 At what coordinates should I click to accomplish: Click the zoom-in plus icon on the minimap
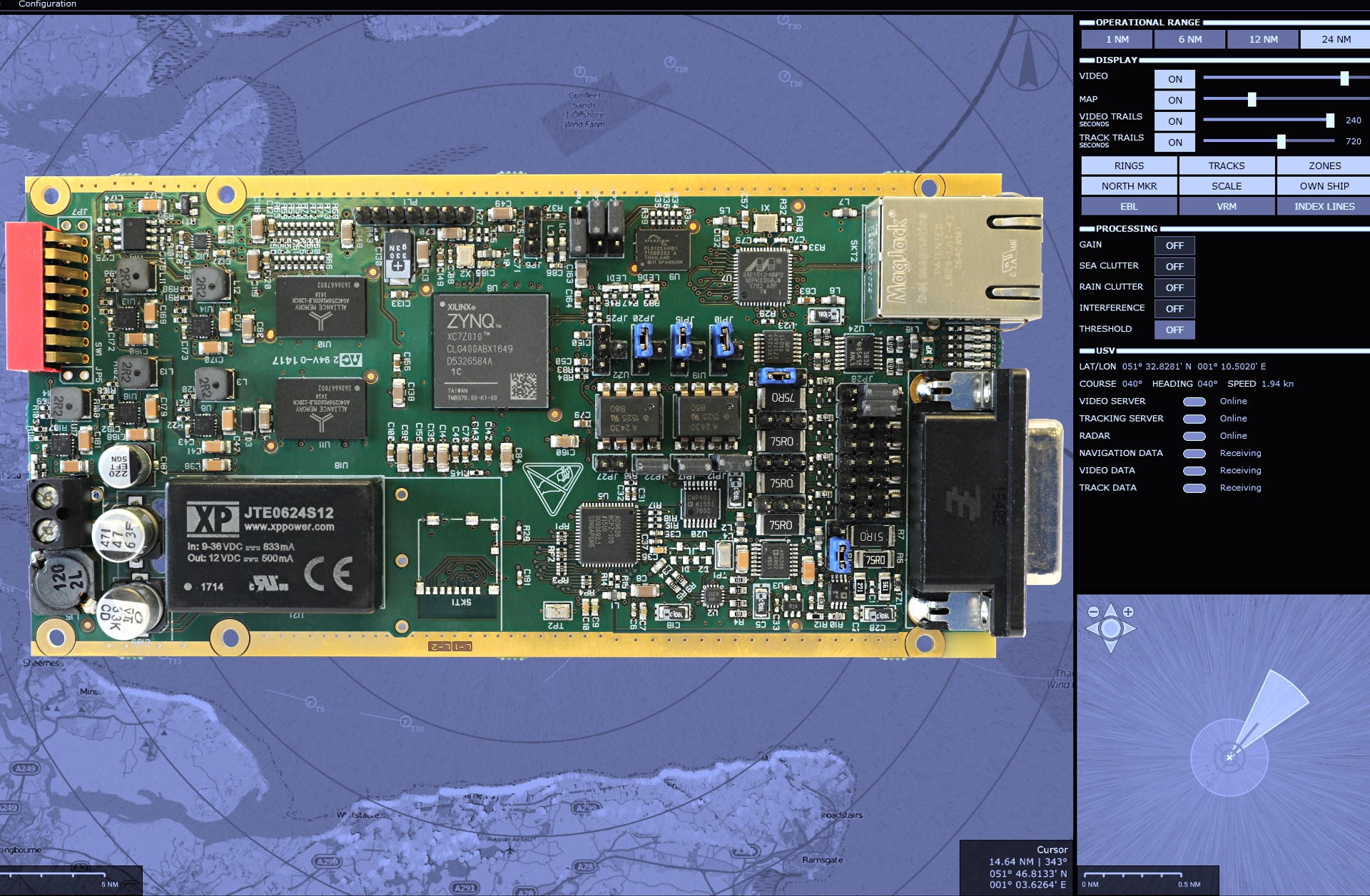(1127, 611)
